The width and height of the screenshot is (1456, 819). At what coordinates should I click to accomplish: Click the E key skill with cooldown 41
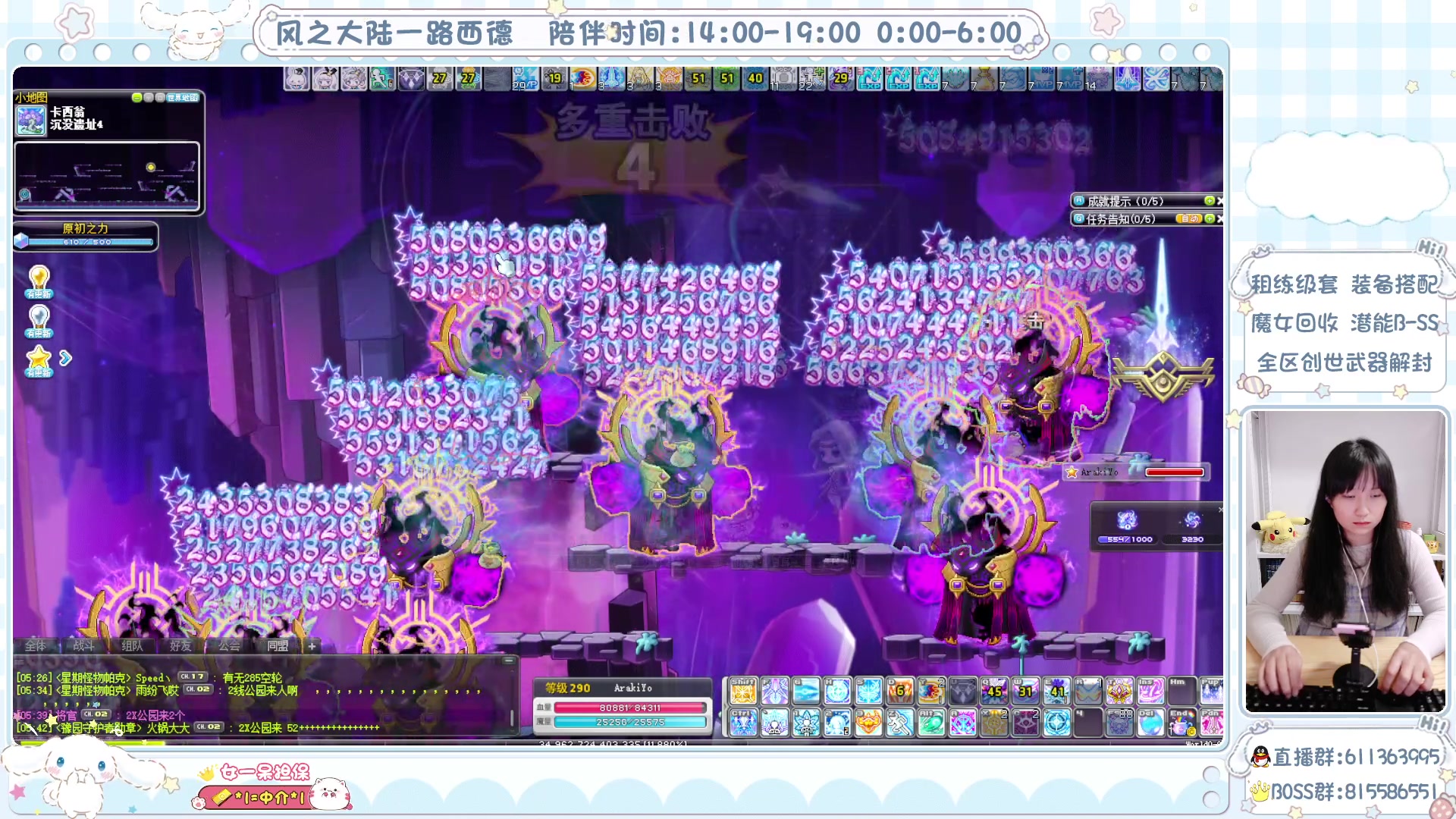1057,691
